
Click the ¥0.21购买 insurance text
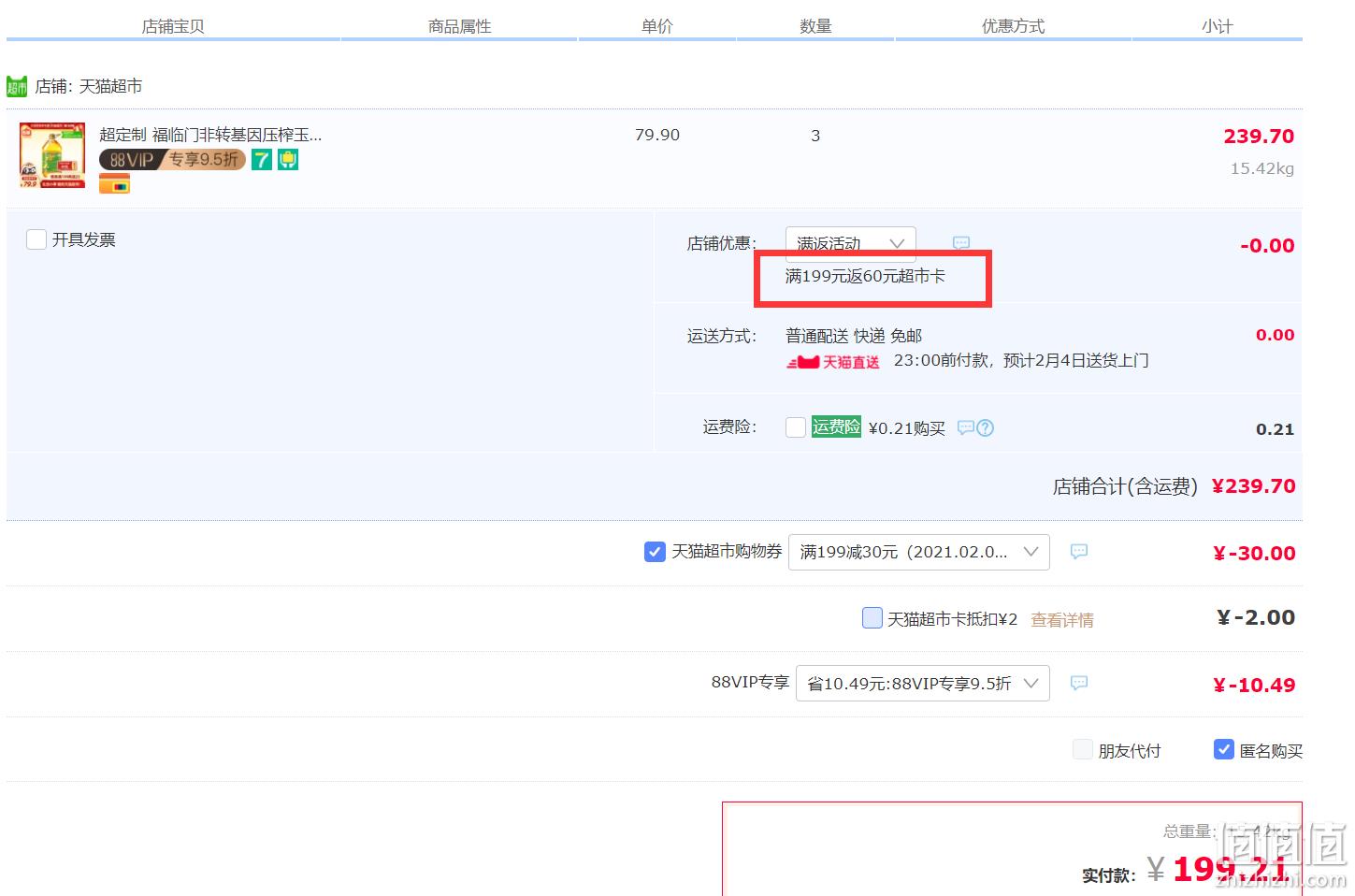907,428
